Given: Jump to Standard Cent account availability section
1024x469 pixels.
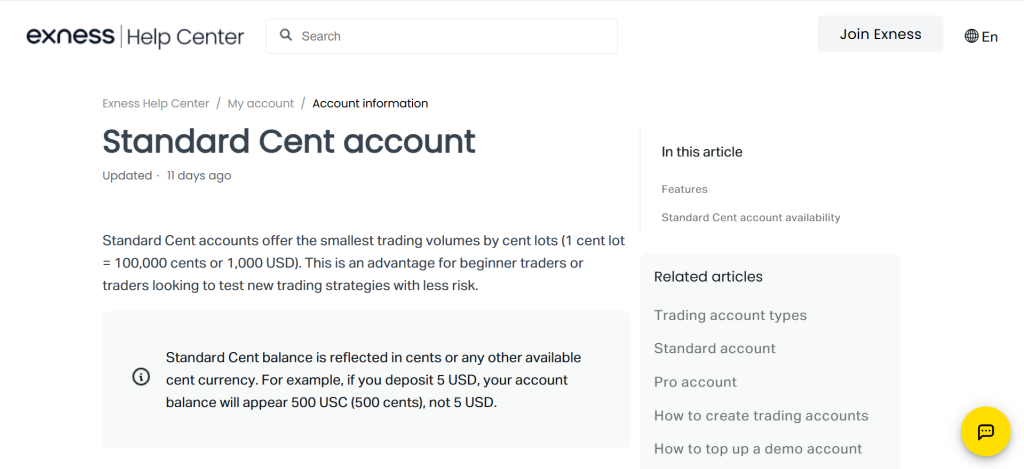Looking at the screenshot, I should [x=750, y=217].
